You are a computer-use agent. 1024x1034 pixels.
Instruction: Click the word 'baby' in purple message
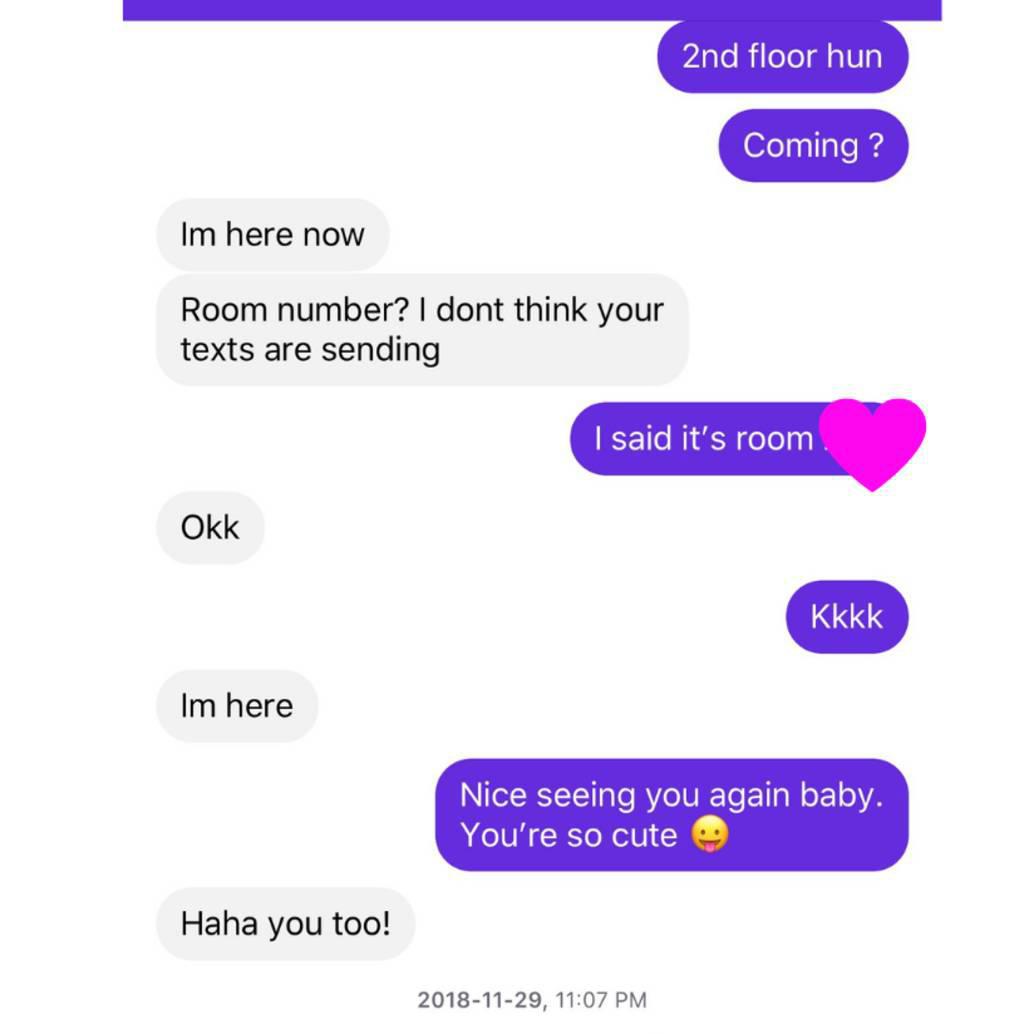[x=841, y=795]
